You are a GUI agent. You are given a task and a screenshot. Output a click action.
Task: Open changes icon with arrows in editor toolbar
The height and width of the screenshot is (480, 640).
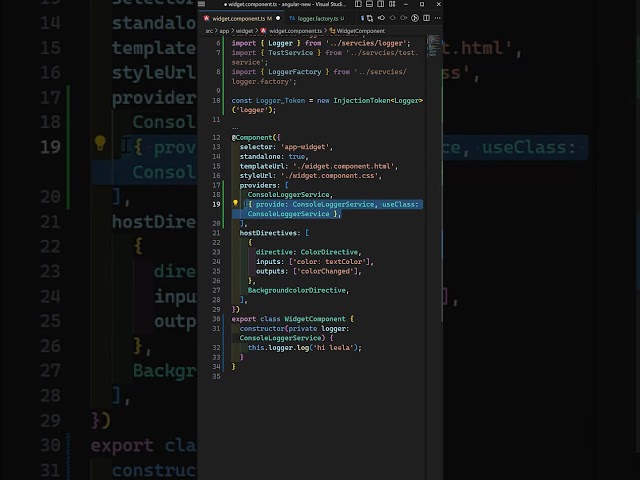click(370, 18)
